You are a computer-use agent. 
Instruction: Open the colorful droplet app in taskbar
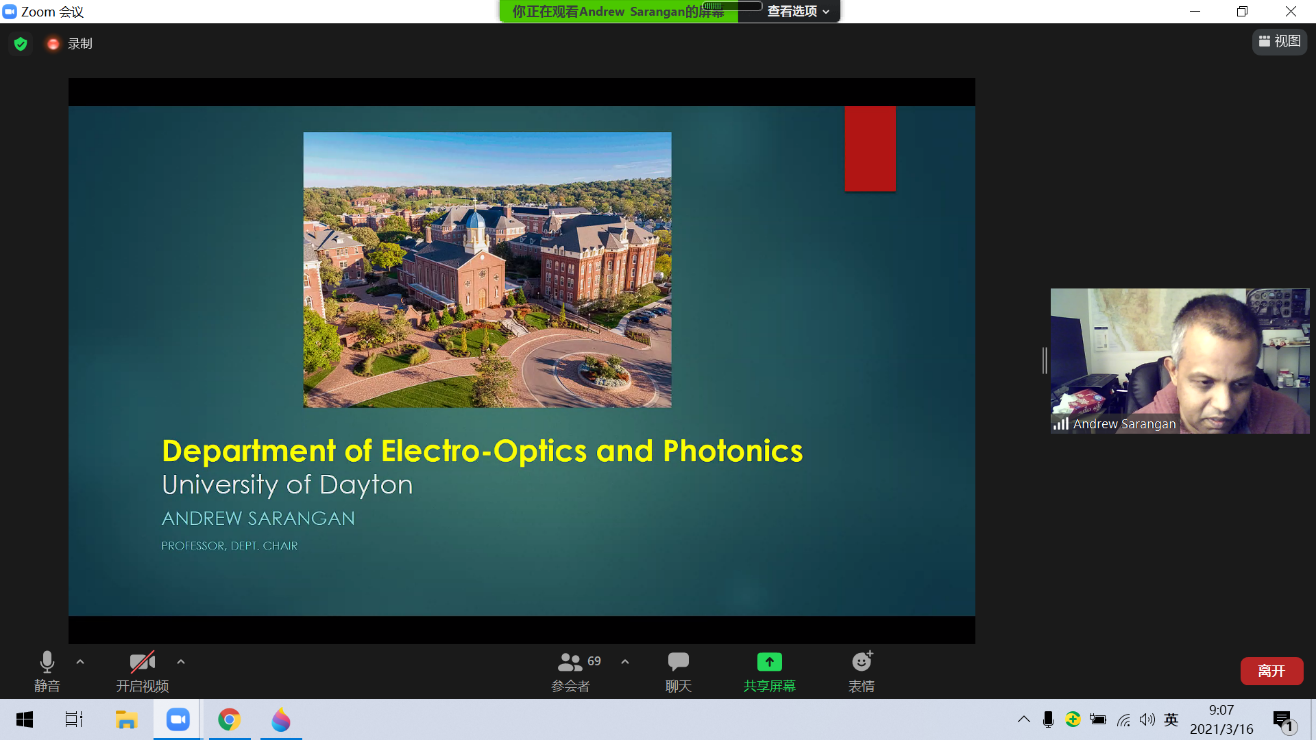tap(281, 719)
